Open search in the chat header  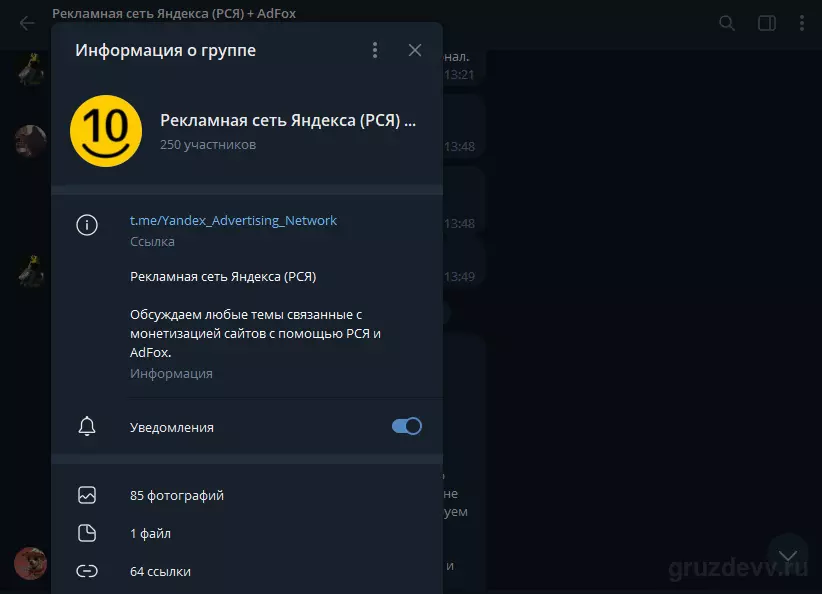727,23
